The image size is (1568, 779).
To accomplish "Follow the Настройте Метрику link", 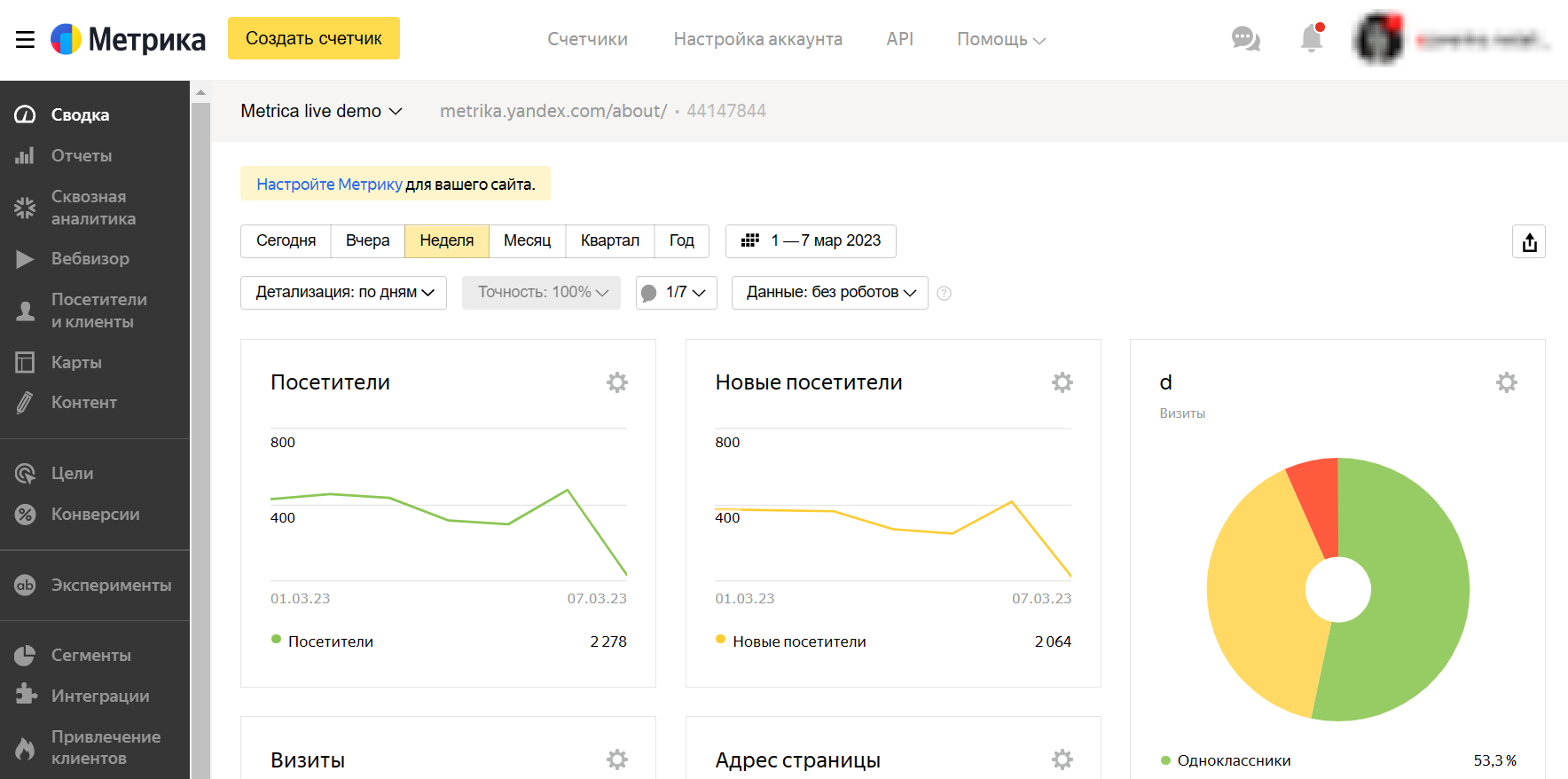I will [329, 185].
